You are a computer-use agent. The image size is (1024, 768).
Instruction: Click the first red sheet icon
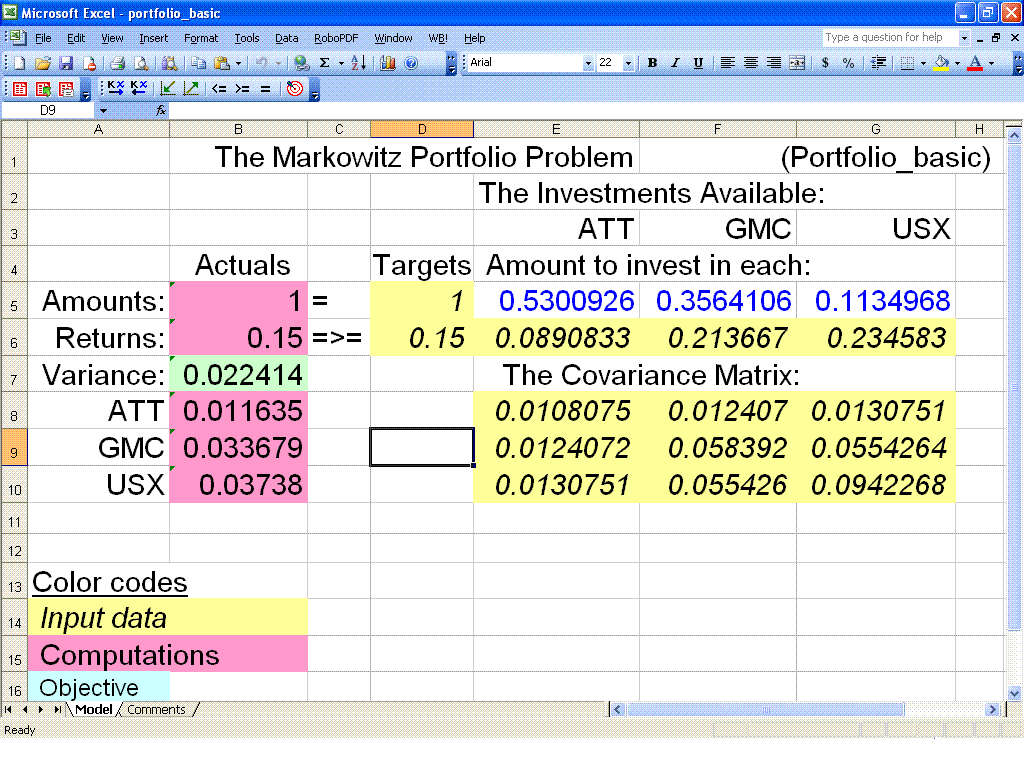20,89
